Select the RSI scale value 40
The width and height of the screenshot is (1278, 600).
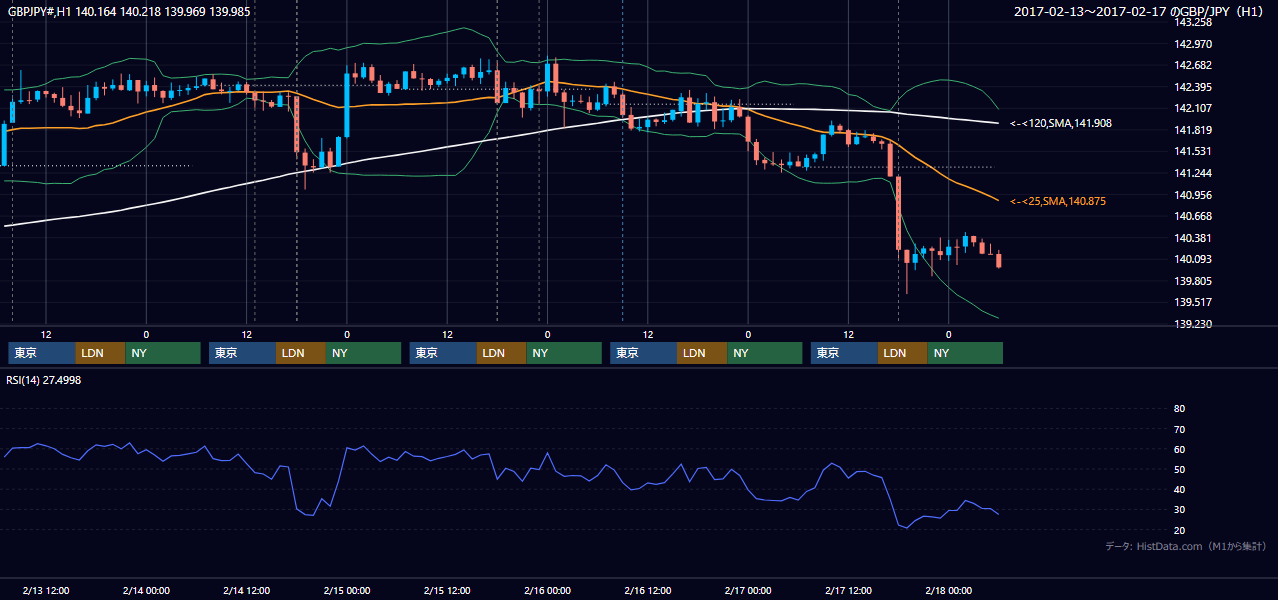click(1179, 489)
